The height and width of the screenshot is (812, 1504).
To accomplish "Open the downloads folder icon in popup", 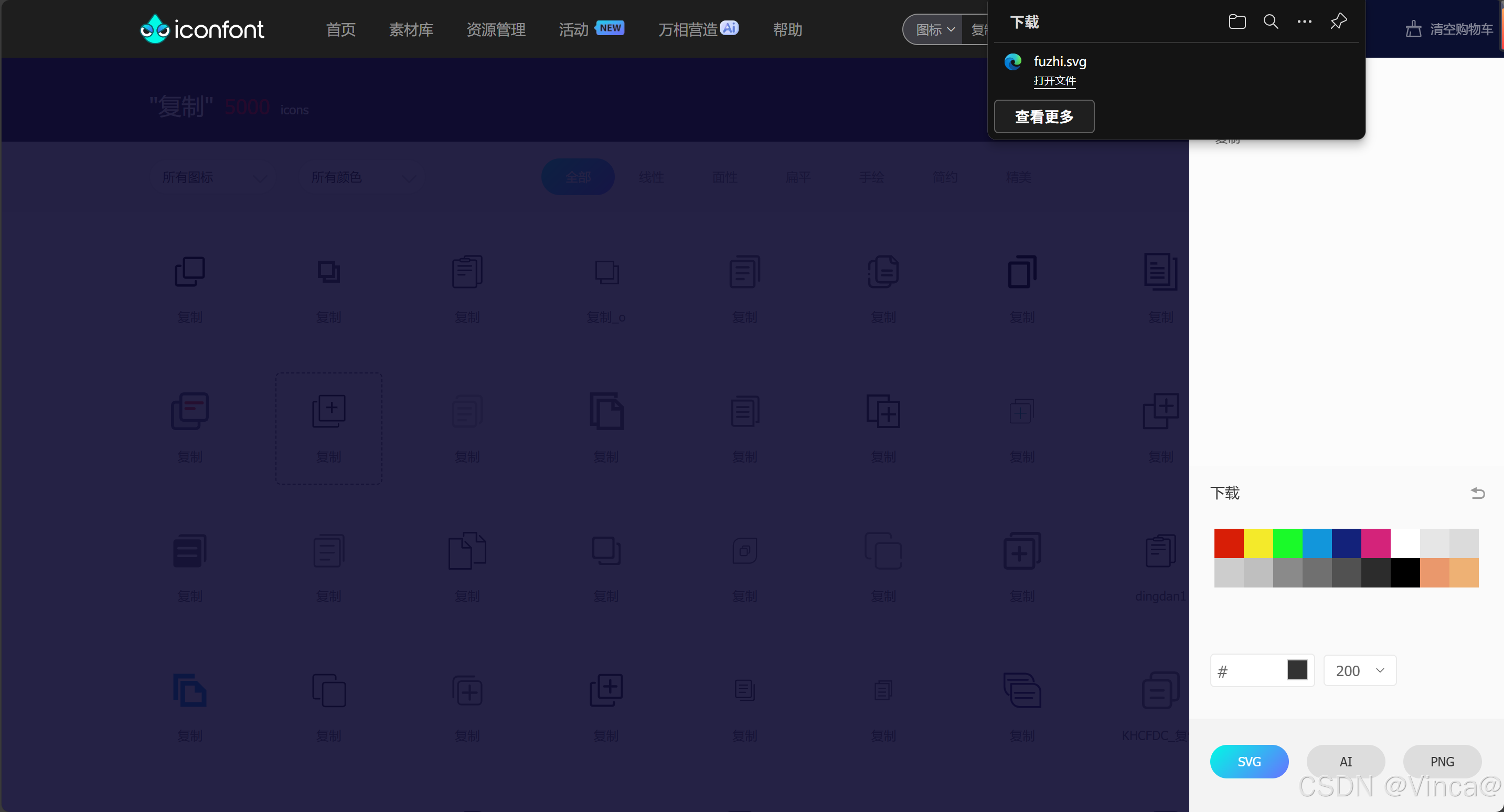I will [1236, 22].
